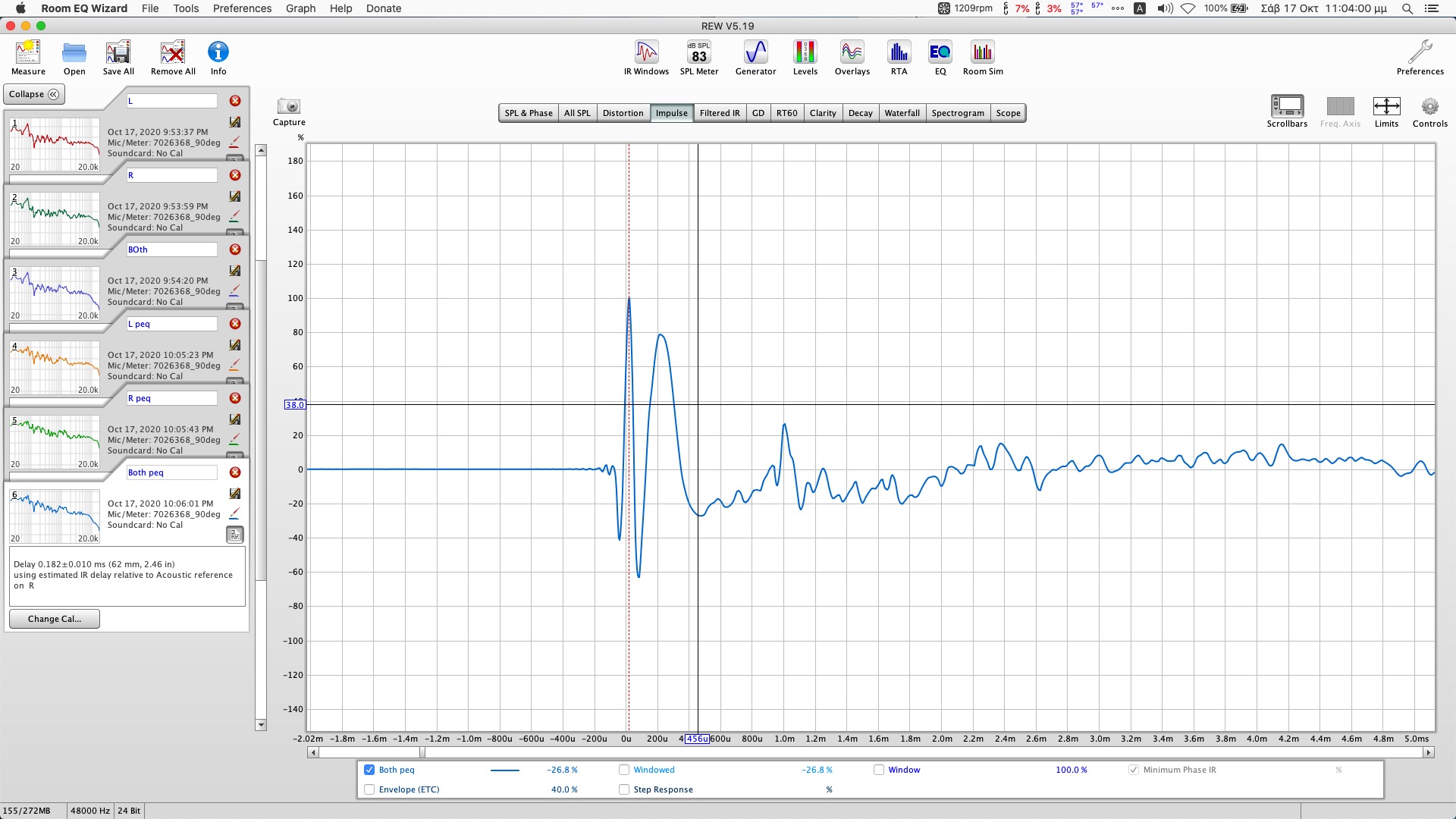Viewport: 1456px width, 819px height.
Task: Open the Room Sim tool
Action: pos(982,58)
